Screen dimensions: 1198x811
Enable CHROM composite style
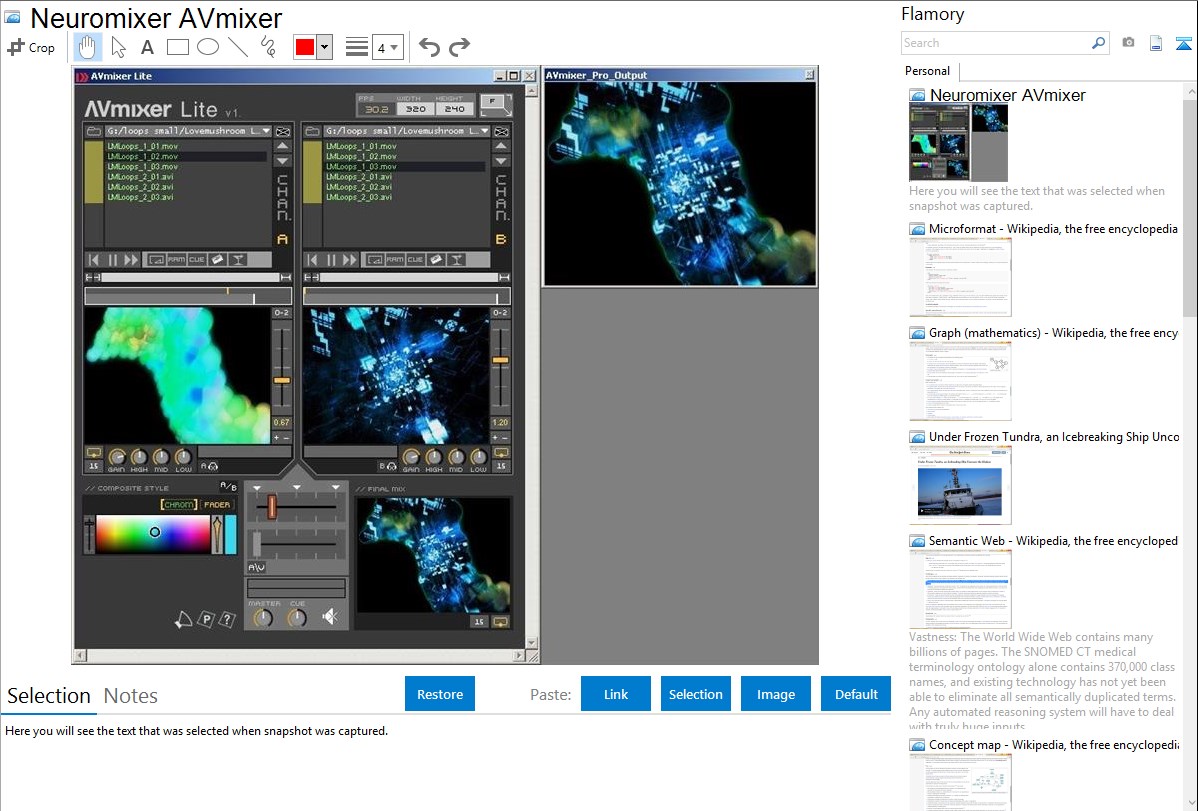coord(179,504)
